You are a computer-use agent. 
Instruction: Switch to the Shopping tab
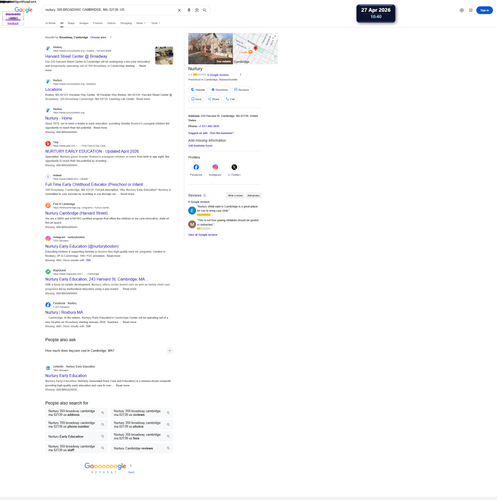126,23
